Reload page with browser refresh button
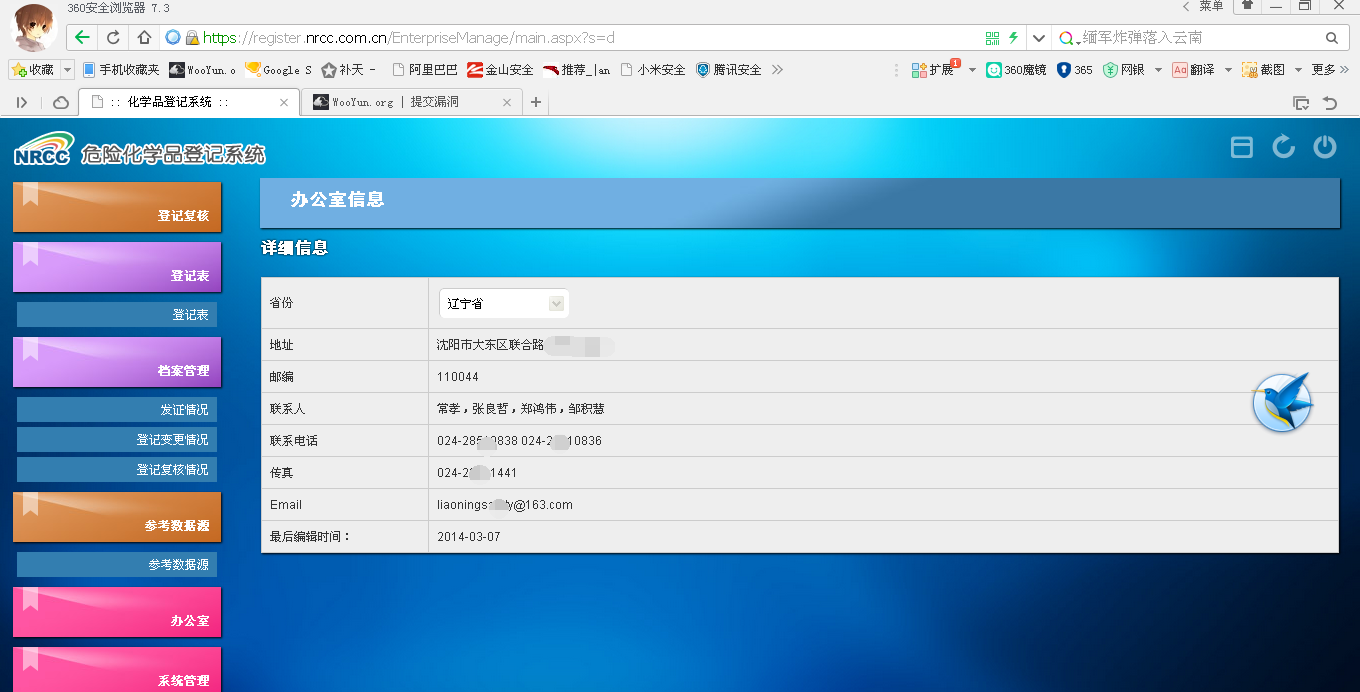The image size is (1360, 692). pyautogui.click(x=113, y=38)
